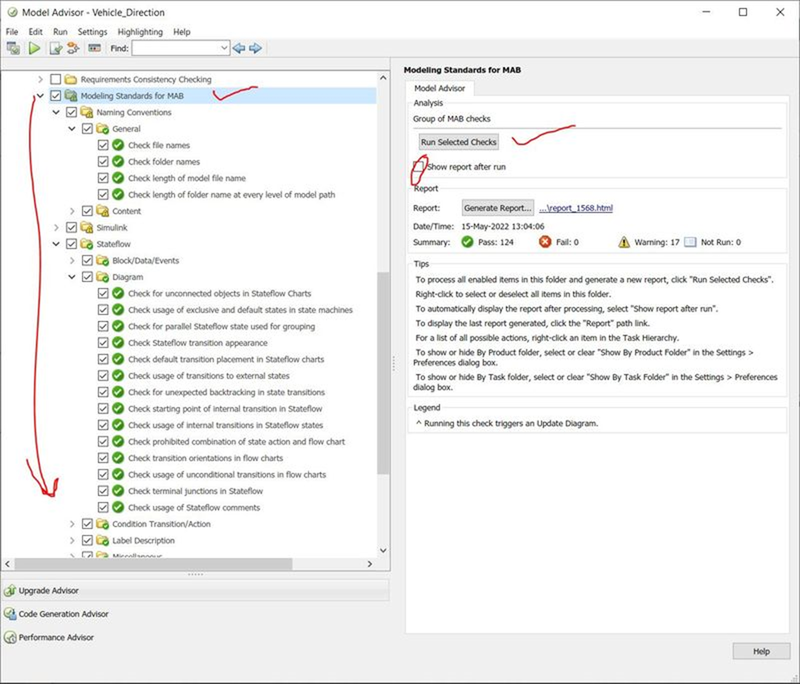Toggle the Label Description checkbox
Screen dimensions: 800x684
(87, 540)
